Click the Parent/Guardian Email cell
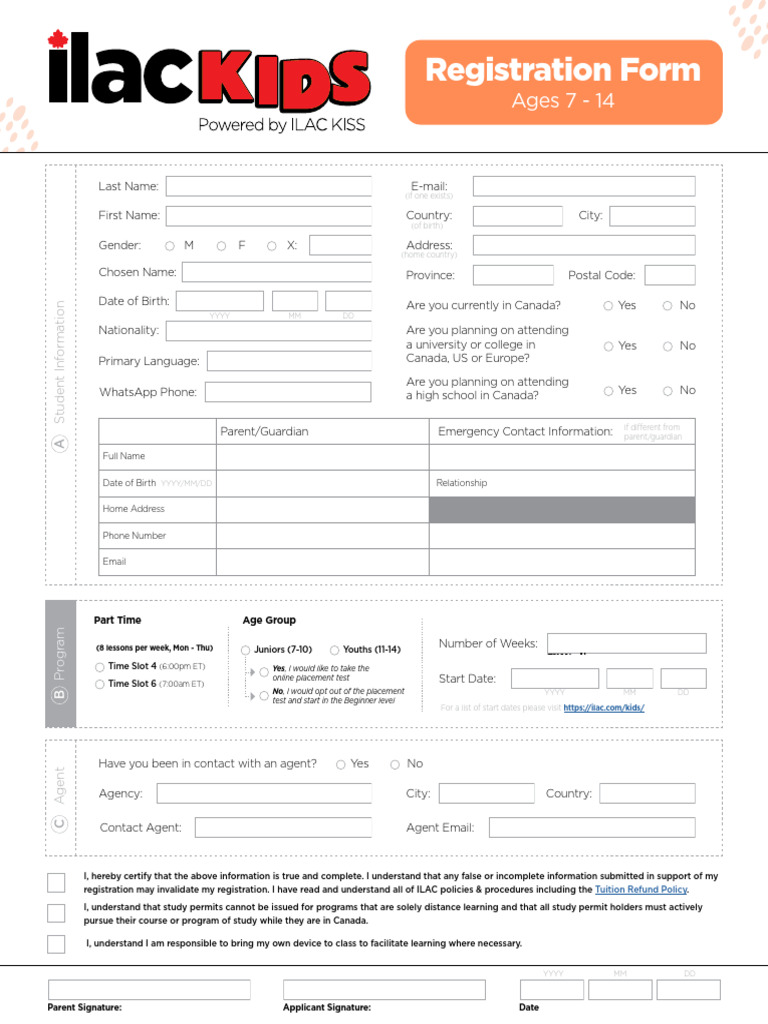 pyautogui.click(x=323, y=562)
